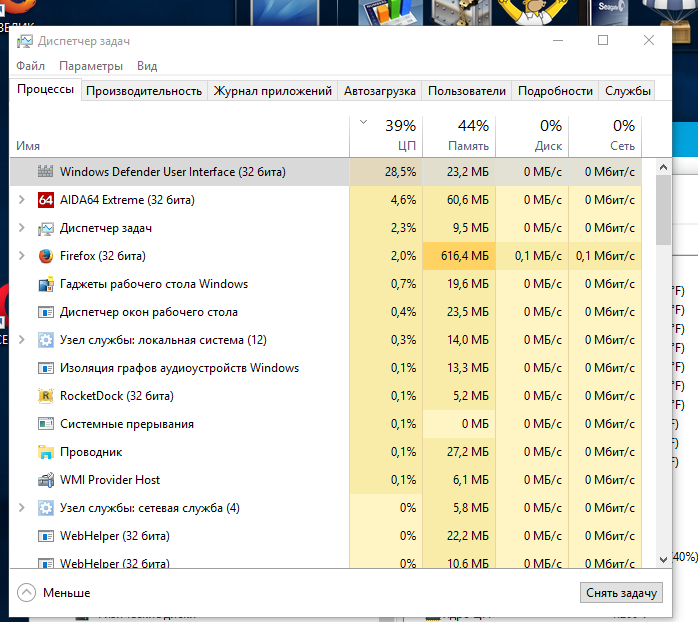Open the Параметры menu
The image size is (698, 622).
click(91, 66)
